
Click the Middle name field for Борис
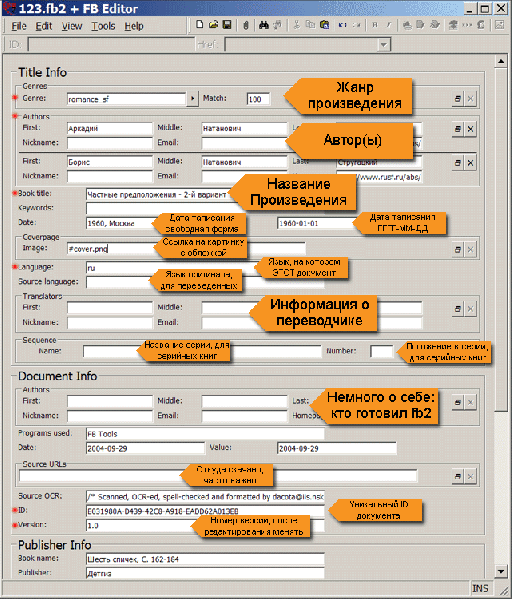coord(244,162)
